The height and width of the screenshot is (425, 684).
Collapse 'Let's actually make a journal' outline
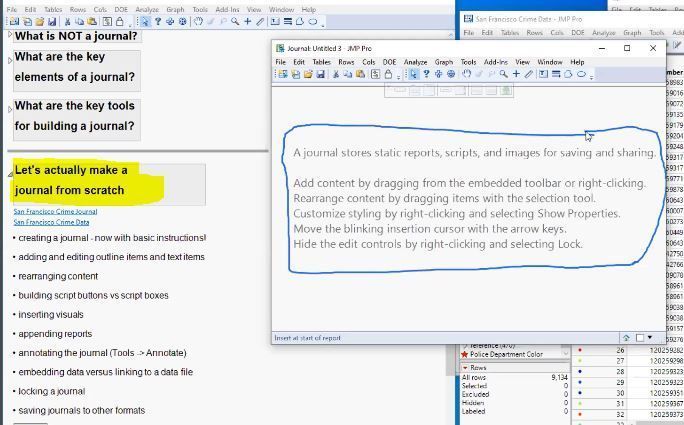coord(10,175)
